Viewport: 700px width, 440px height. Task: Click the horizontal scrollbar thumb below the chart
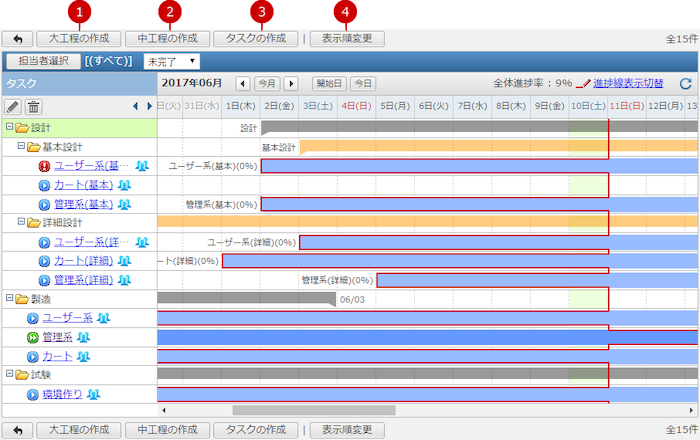tap(313, 410)
